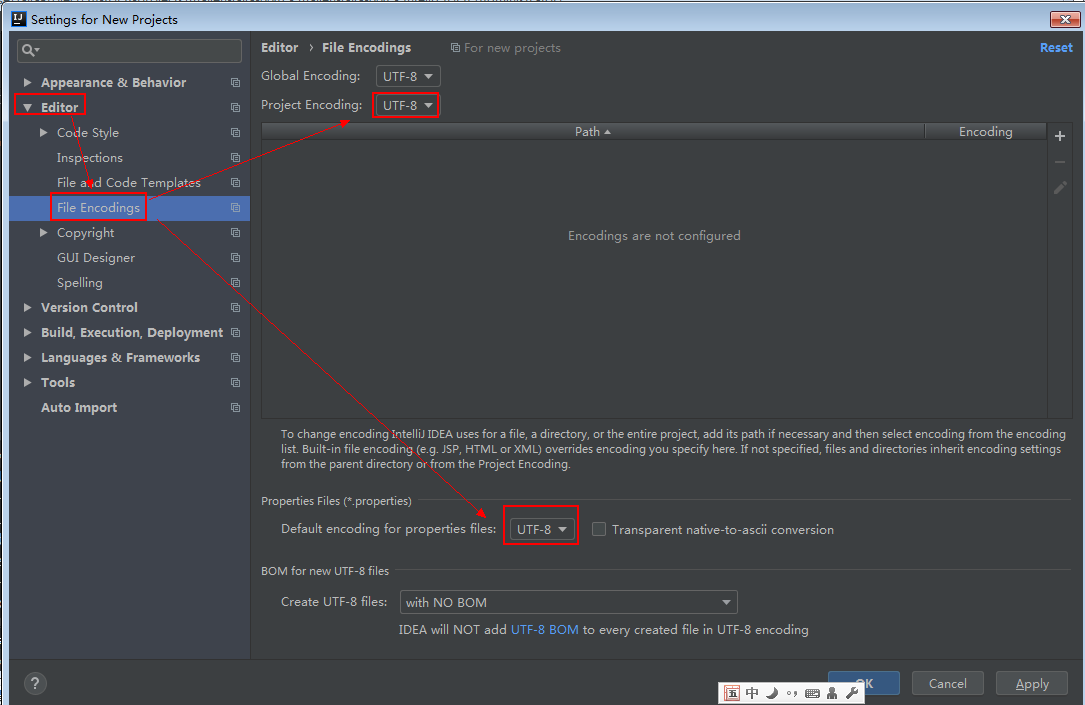Focus the settings search field

(129, 51)
